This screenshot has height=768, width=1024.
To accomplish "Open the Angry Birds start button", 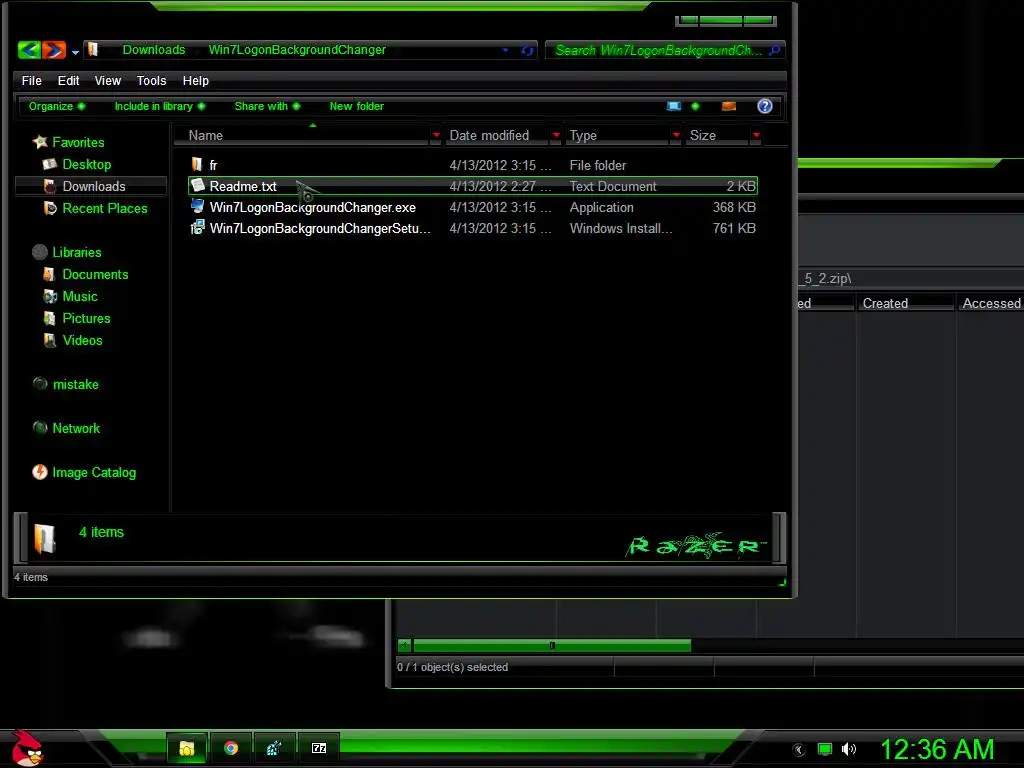I will tap(27, 748).
